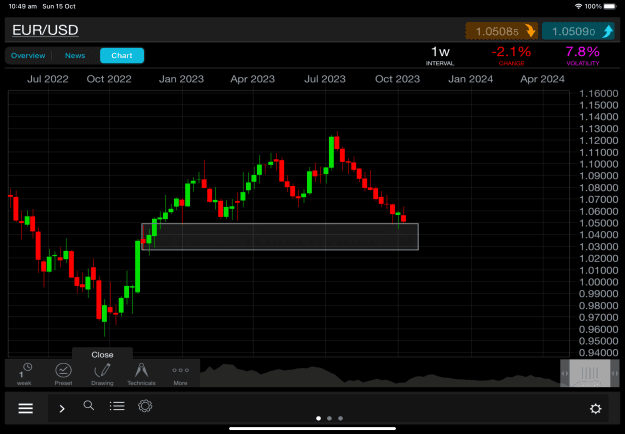Tap the battery 100% indicator
Screen dimensions: 625x434
pos(601,6)
